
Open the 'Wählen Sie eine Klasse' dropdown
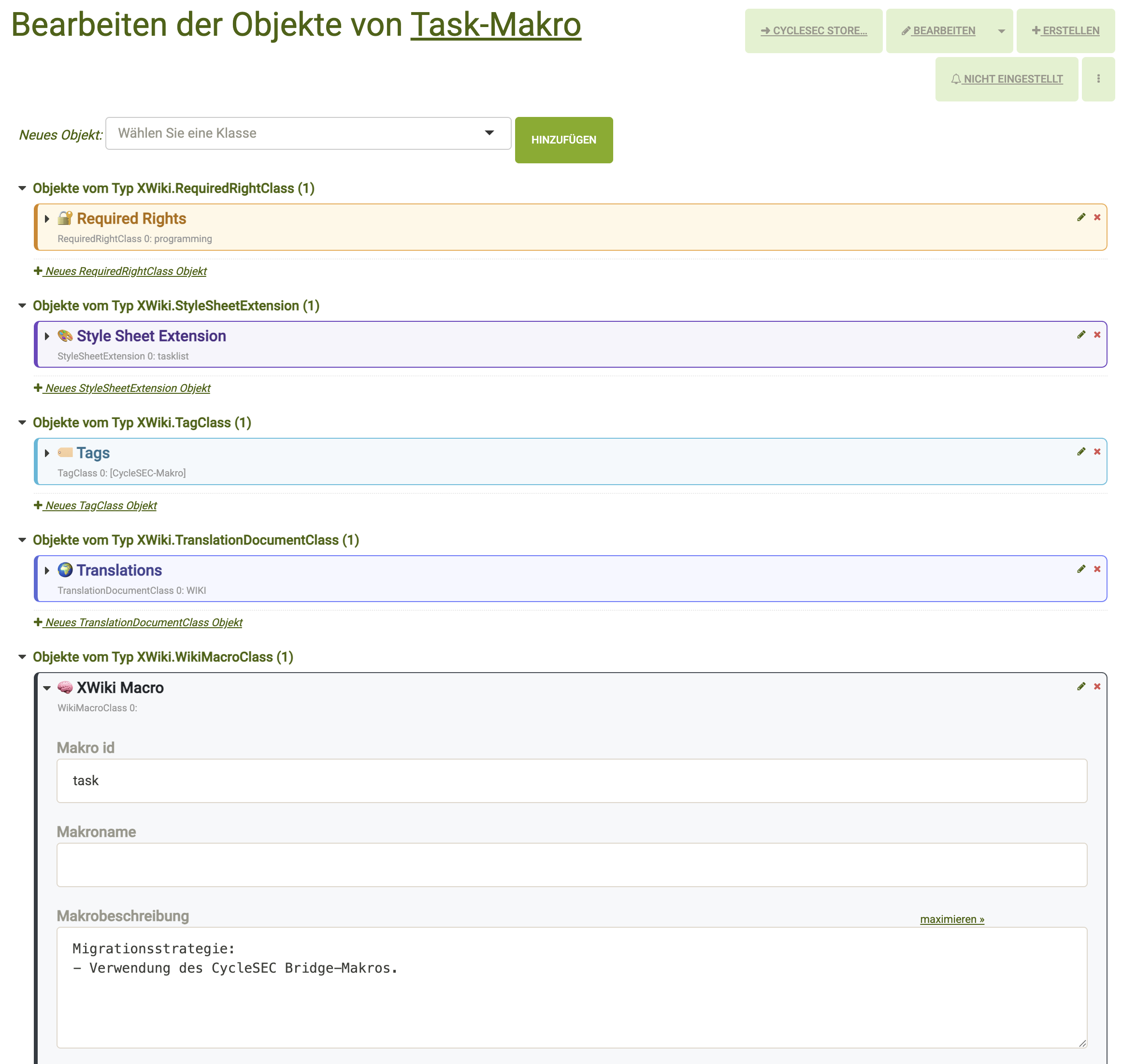[x=308, y=133]
